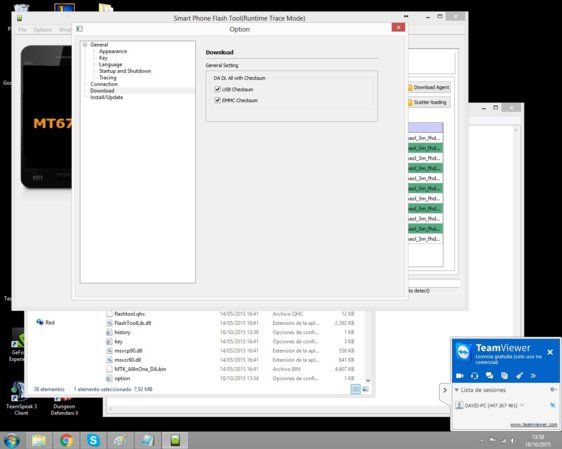This screenshot has width=562, height=449.
Task: Open TeamViewer whiteboard marker tool
Action: 519,376
